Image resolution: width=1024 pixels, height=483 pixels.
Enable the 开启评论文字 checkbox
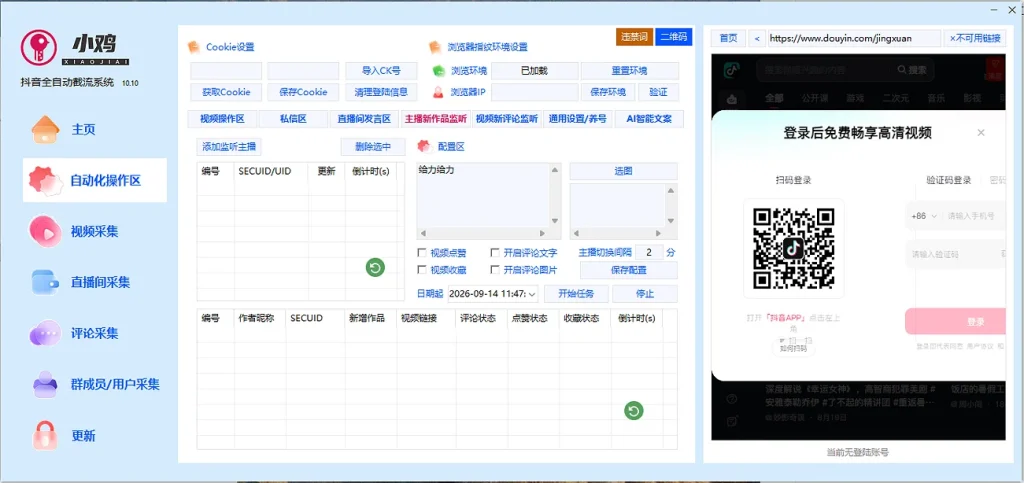click(494, 253)
